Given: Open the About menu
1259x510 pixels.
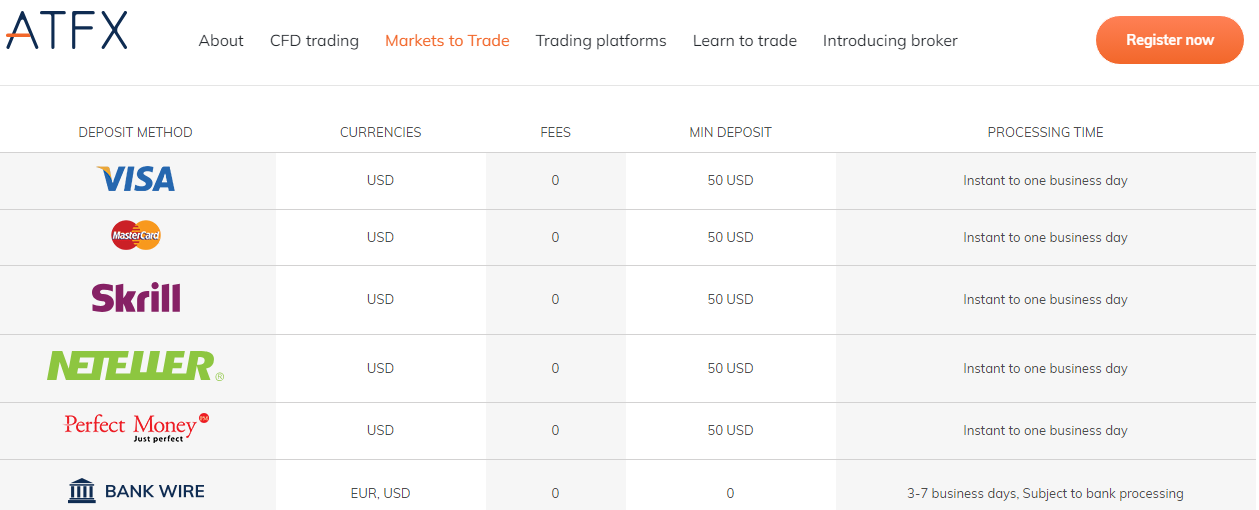Looking at the screenshot, I should pos(221,41).
